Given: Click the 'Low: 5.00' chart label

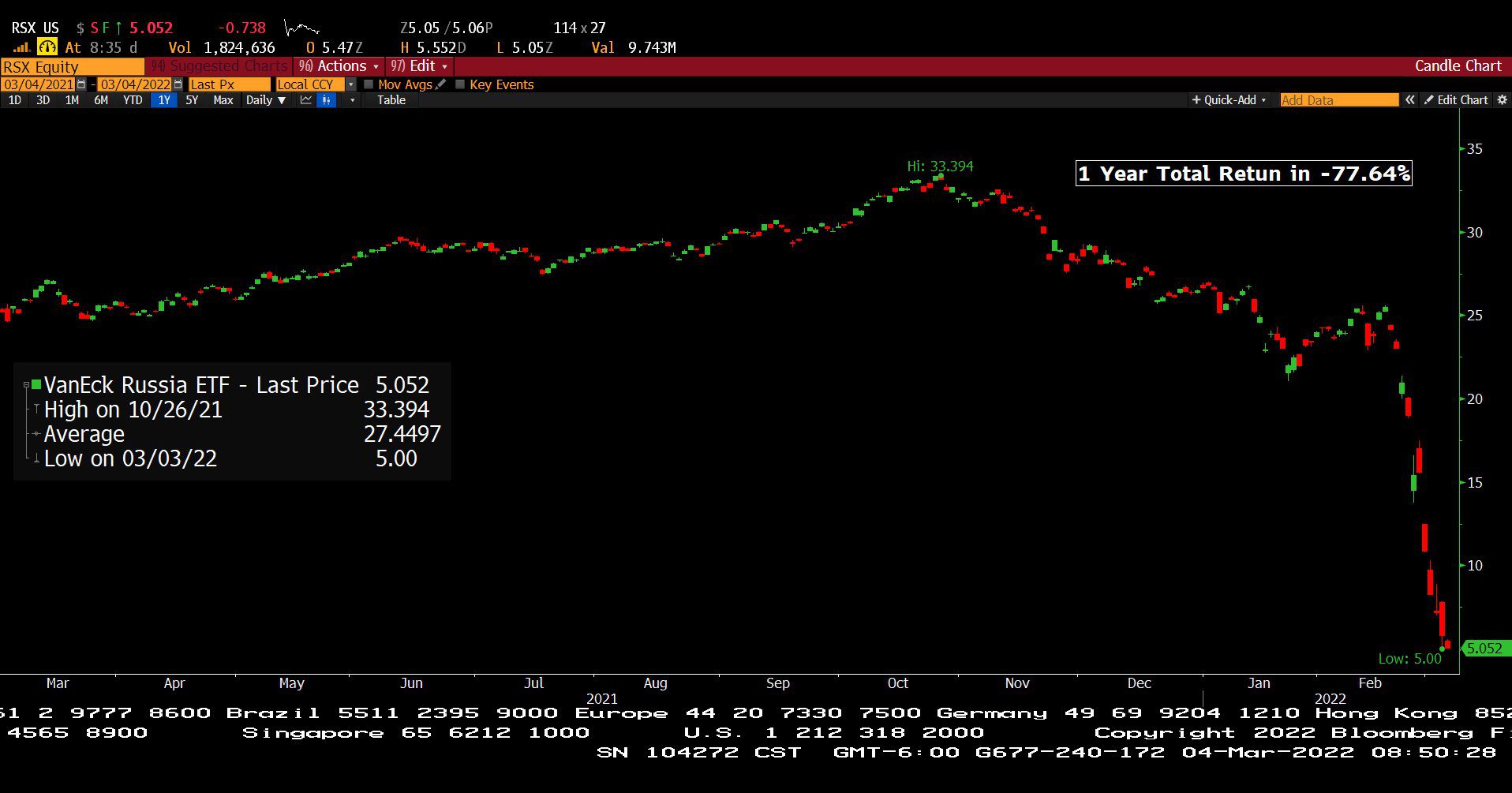Looking at the screenshot, I should (1409, 659).
